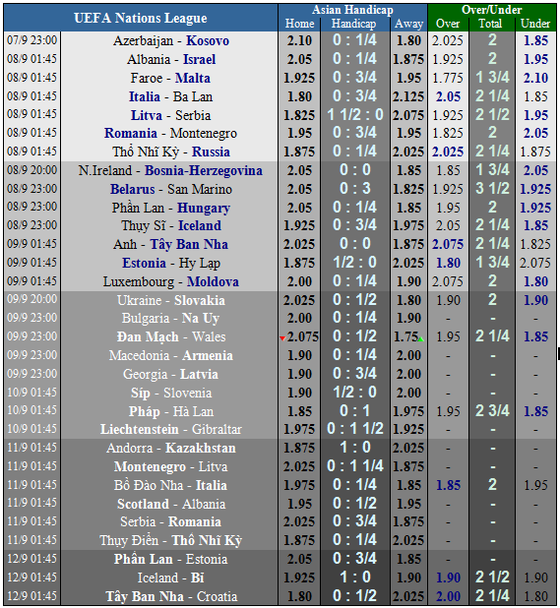Click the Asian Handicap column header
The height and width of the screenshot is (608, 560).
[353, 10]
